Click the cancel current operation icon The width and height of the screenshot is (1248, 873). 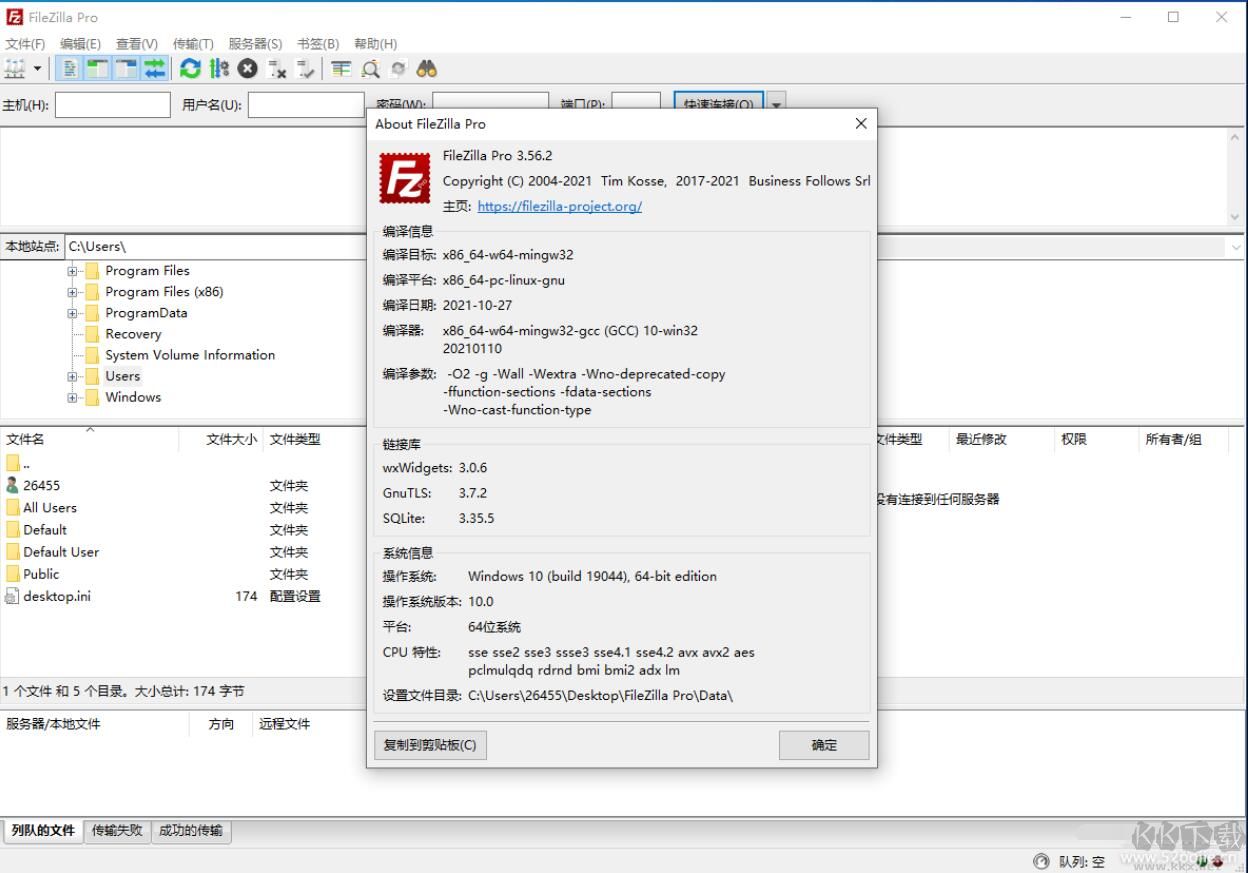pos(248,69)
